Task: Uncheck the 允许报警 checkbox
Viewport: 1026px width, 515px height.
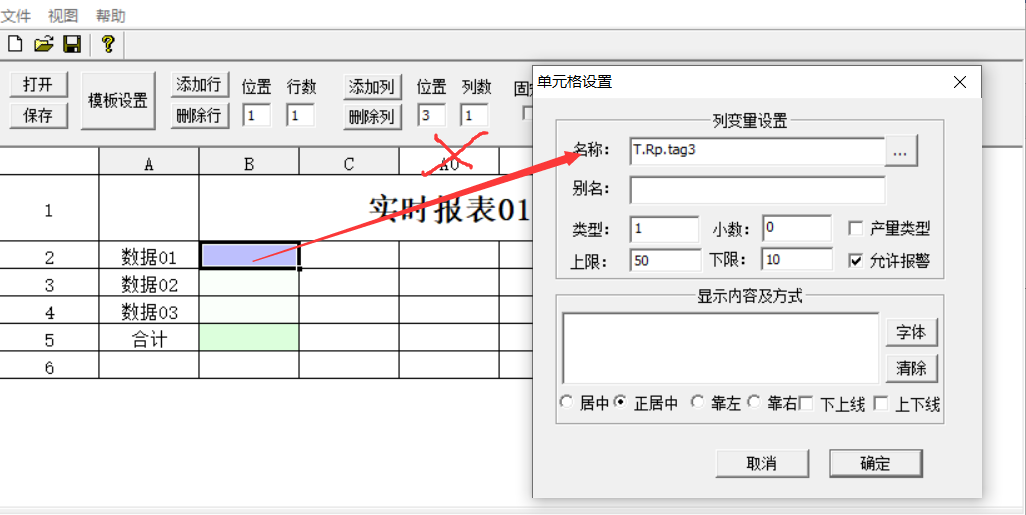Action: point(856,260)
